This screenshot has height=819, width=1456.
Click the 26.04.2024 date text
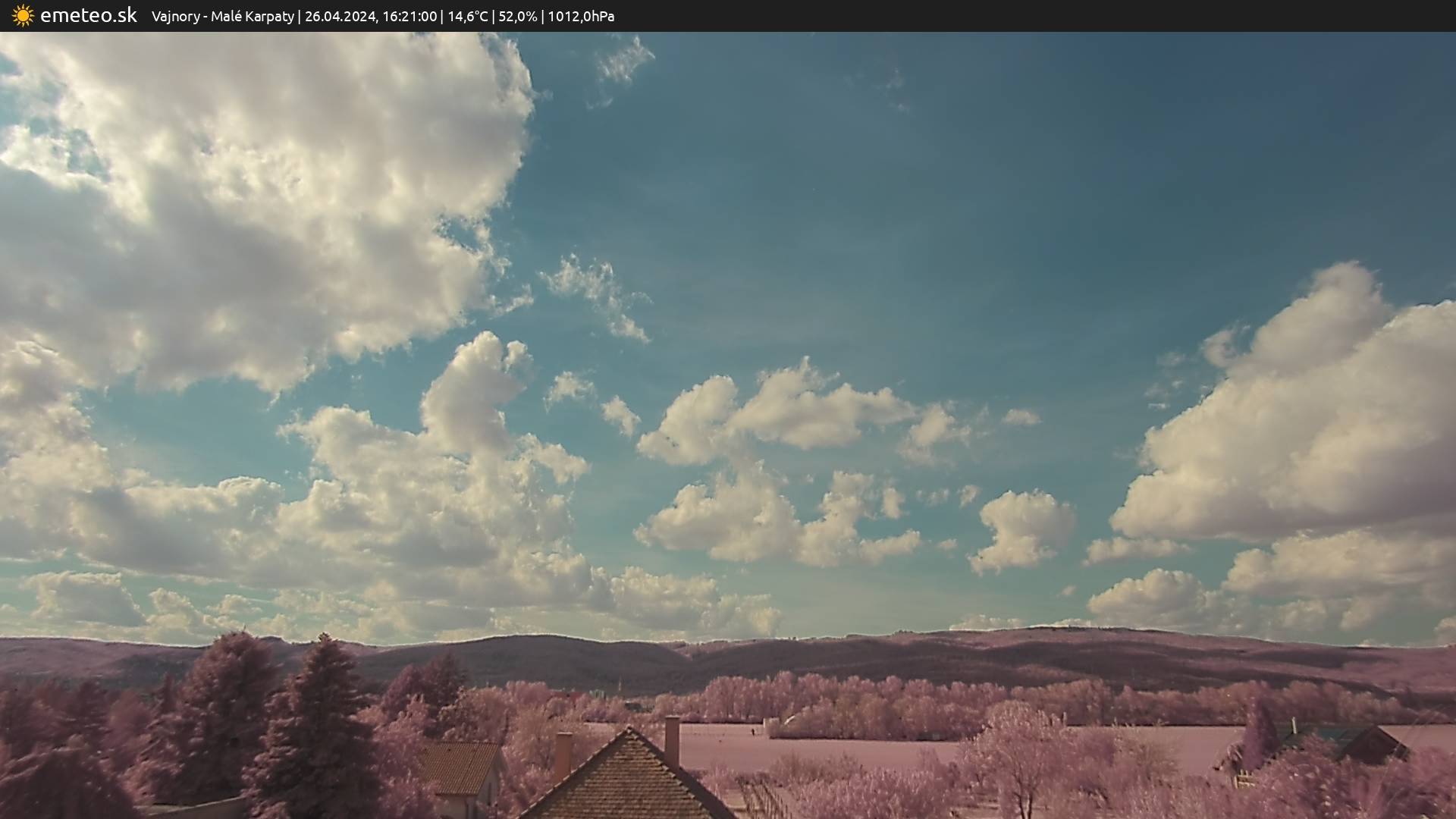tap(340, 16)
